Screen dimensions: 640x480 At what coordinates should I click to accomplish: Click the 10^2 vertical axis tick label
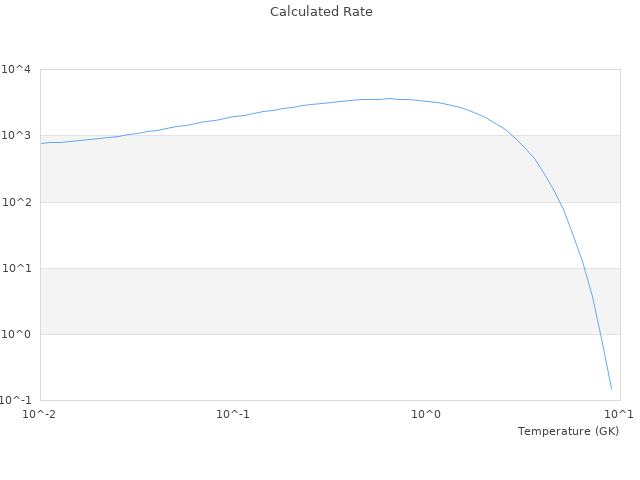[x=17, y=202]
